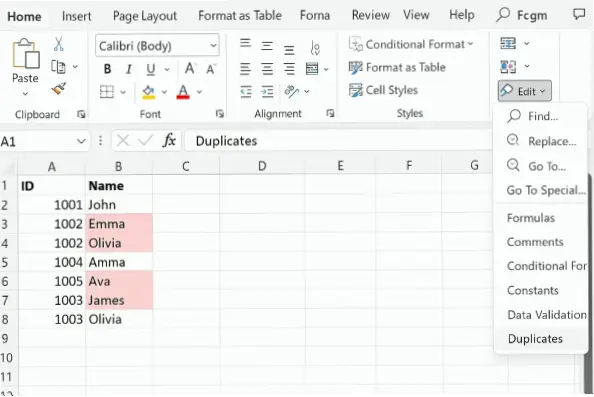Open the underline style dropdown

tap(167, 69)
